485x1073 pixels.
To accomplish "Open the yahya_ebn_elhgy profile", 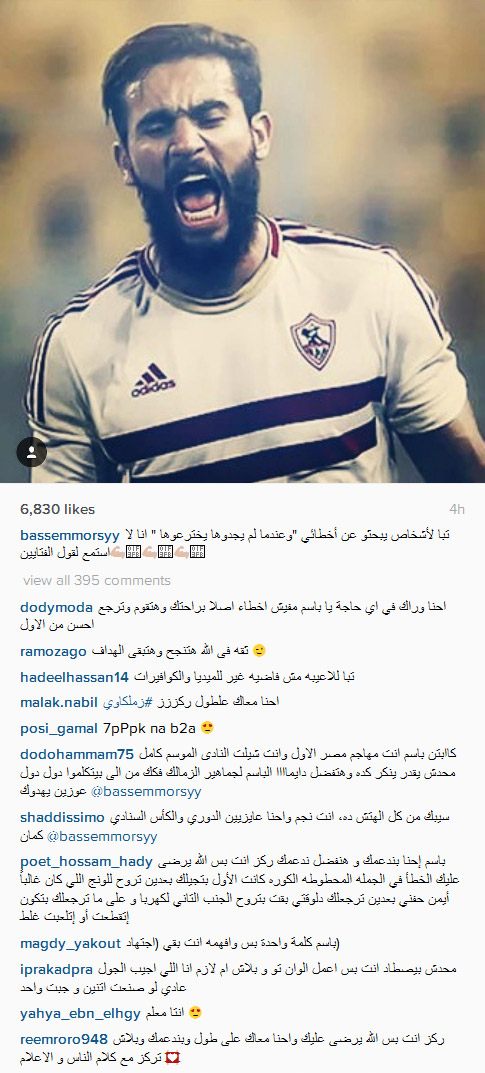I will pos(80,1013).
